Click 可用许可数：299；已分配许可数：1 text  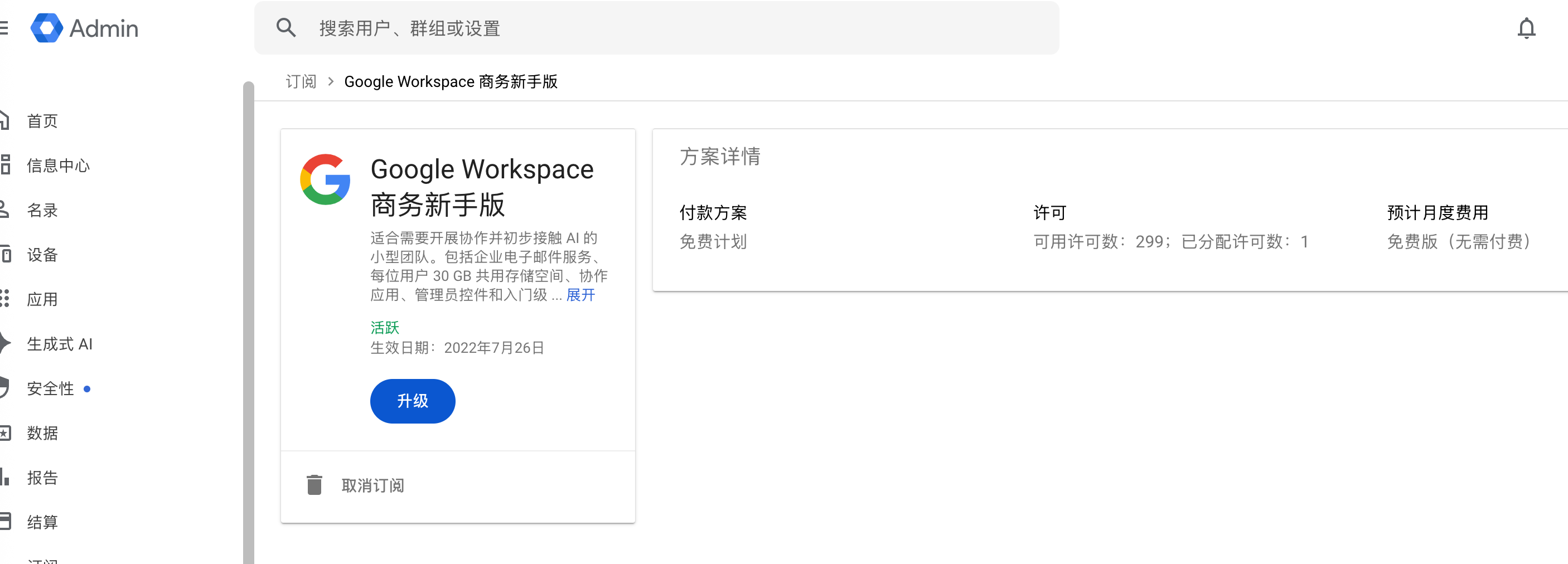1170,241
